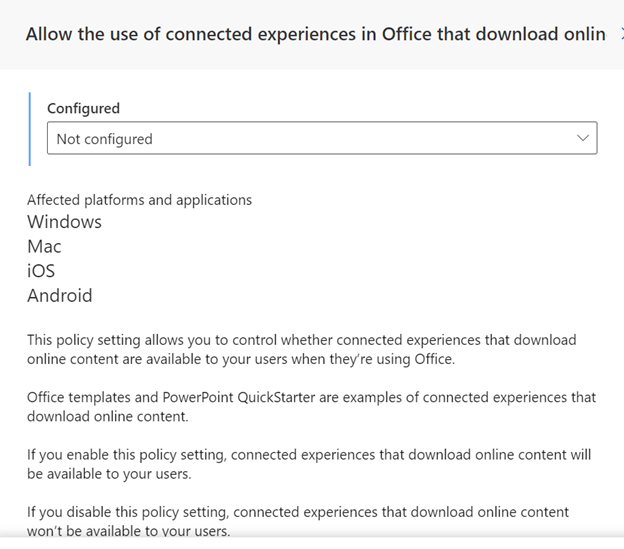Click the 'If you disable this policy setting' paragraph
The image size is (624, 549).
click(x=298, y=521)
